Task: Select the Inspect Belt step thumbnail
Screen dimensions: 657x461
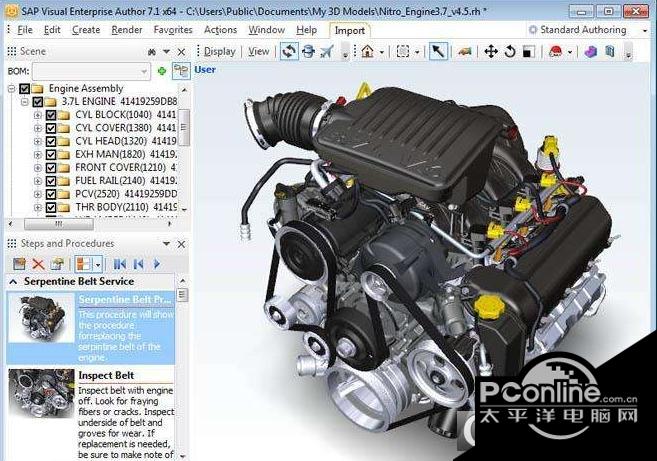Action: click(41, 393)
